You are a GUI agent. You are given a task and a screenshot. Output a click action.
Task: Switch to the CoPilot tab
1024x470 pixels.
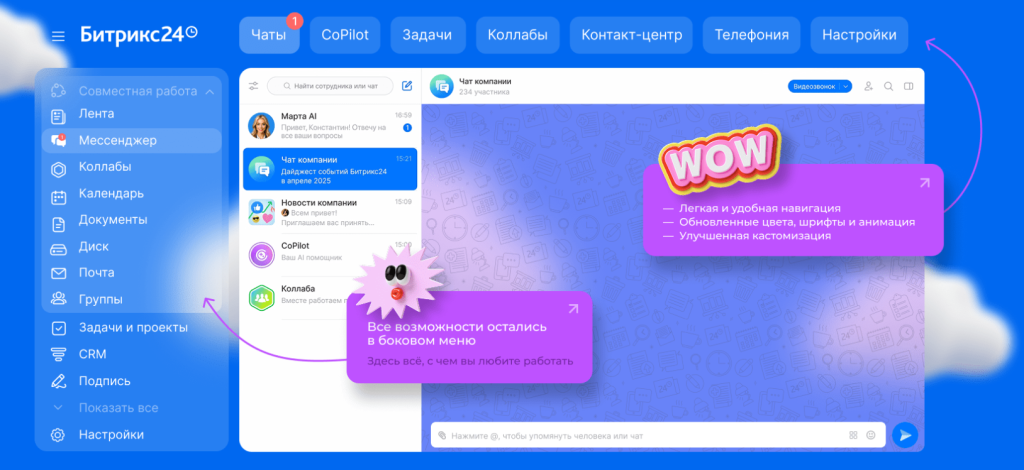coord(345,35)
